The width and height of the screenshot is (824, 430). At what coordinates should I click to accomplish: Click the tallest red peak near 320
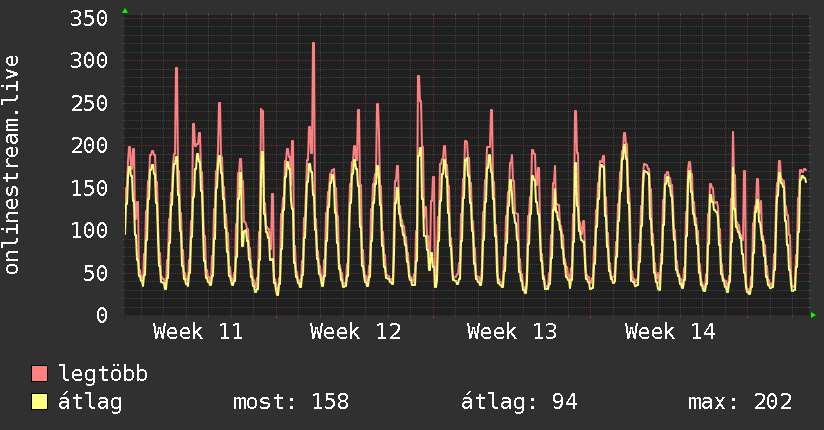(x=313, y=45)
